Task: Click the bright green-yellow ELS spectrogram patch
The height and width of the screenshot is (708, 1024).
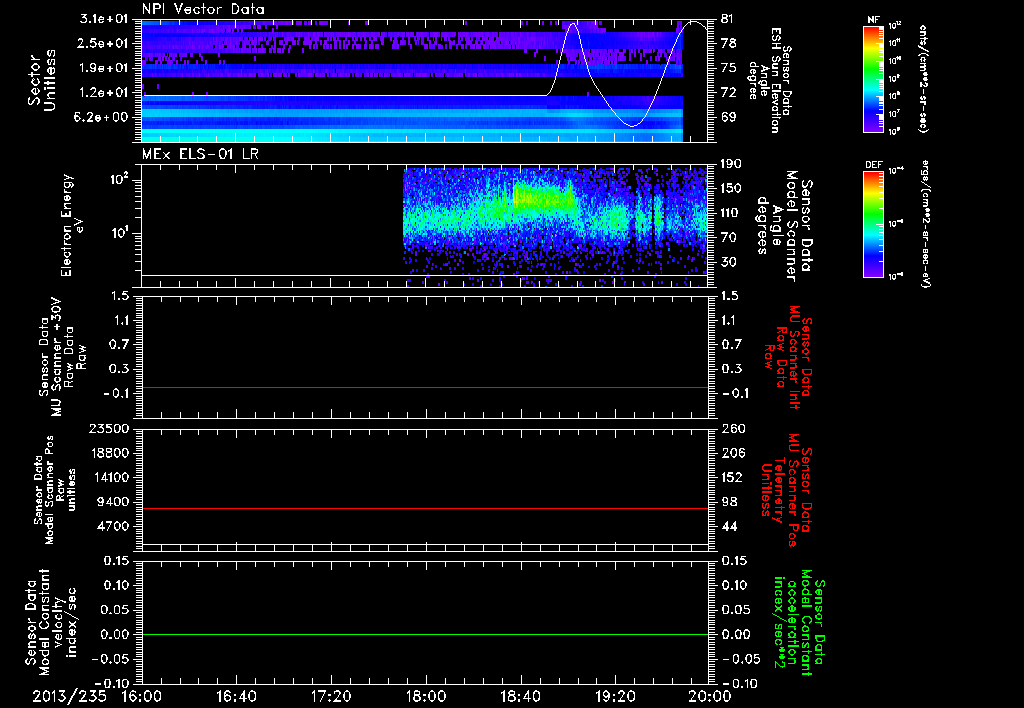Action: pos(542,197)
